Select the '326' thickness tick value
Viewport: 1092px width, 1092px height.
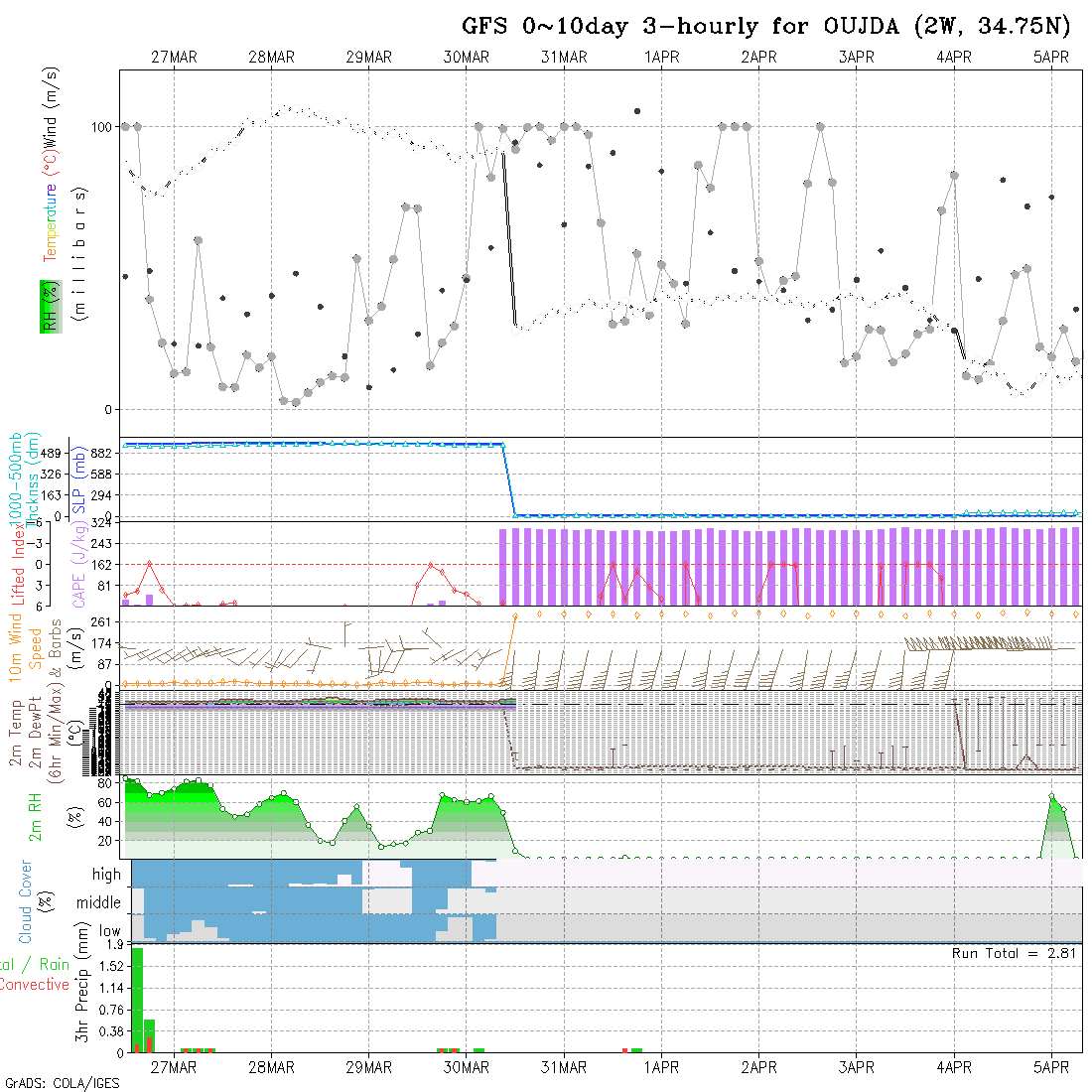(x=52, y=475)
